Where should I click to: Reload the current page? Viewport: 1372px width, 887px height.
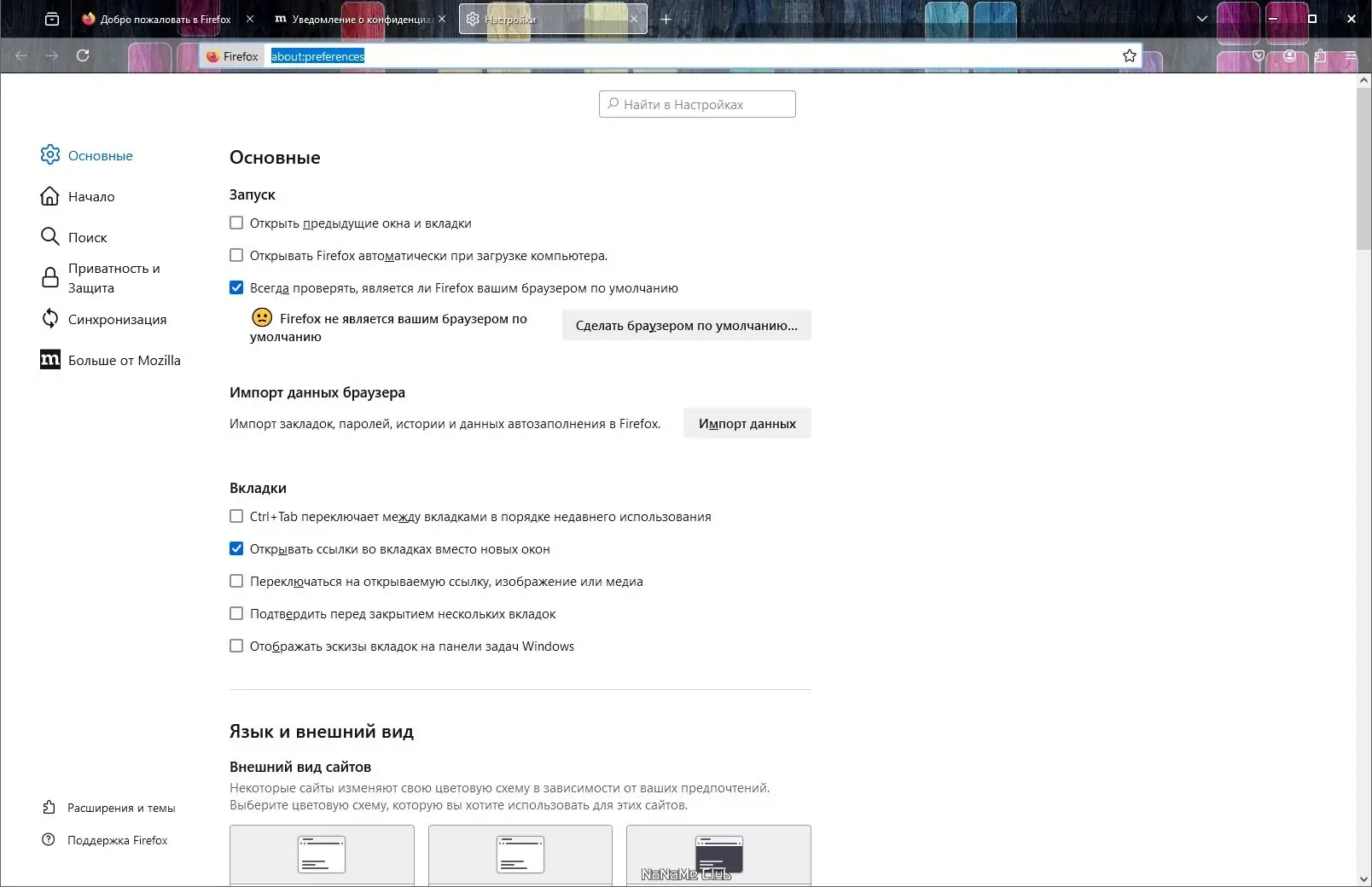click(x=83, y=55)
